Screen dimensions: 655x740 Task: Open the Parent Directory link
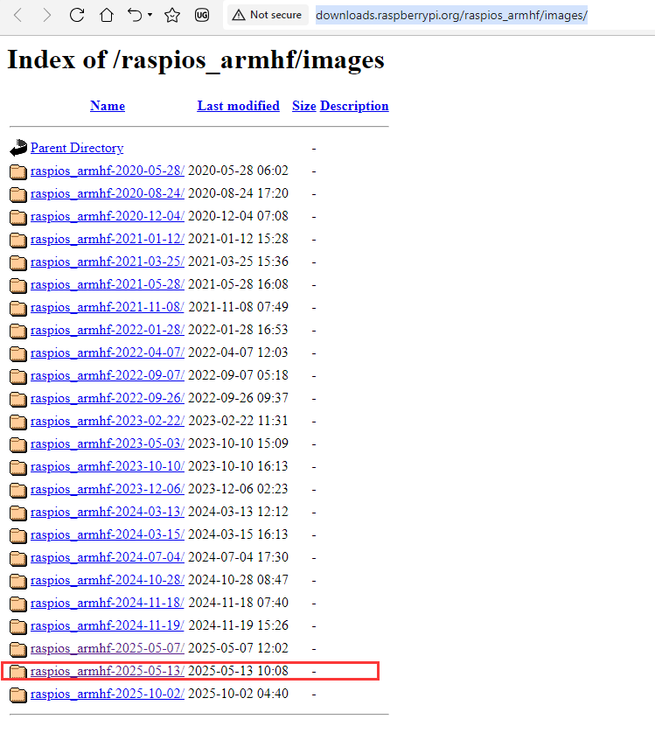pos(77,148)
